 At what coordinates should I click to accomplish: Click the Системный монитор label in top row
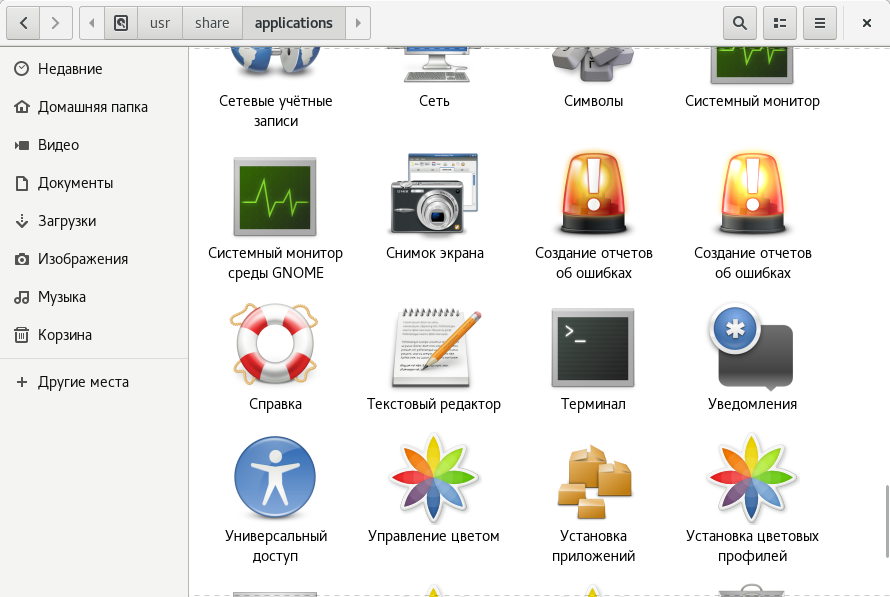pyautogui.click(x=753, y=102)
